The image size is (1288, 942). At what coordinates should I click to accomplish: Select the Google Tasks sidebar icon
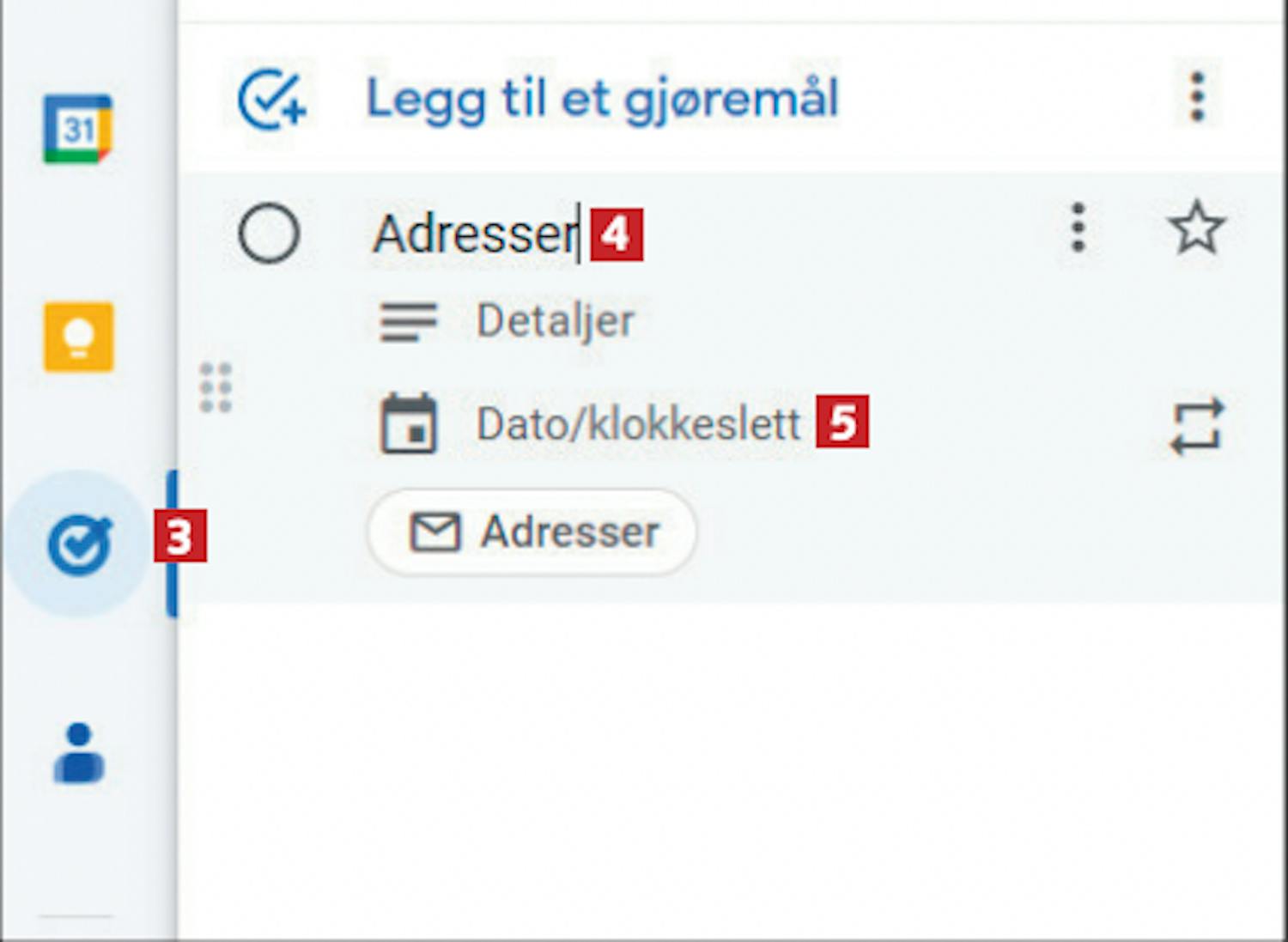[x=79, y=544]
